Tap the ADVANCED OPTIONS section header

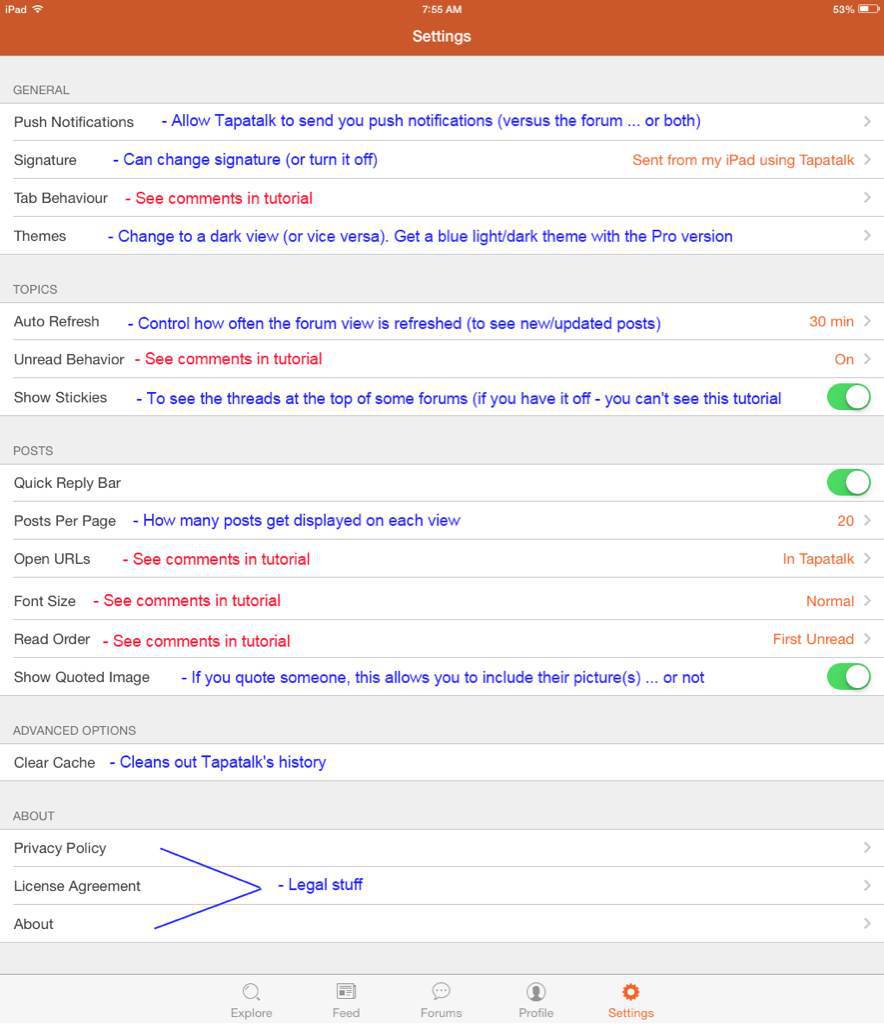pyautogui.click(x=74, y=730)
